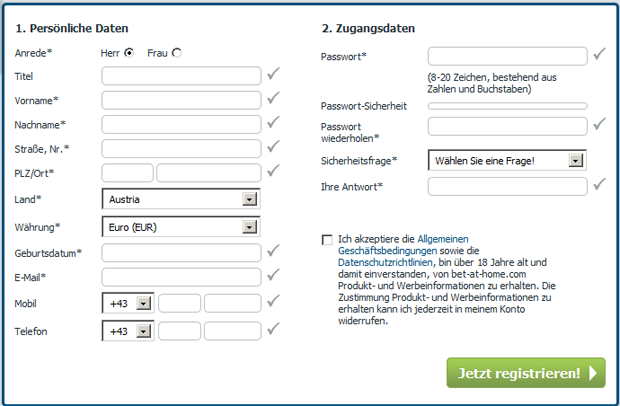Select the Frau radio button

tap(177, 53)
